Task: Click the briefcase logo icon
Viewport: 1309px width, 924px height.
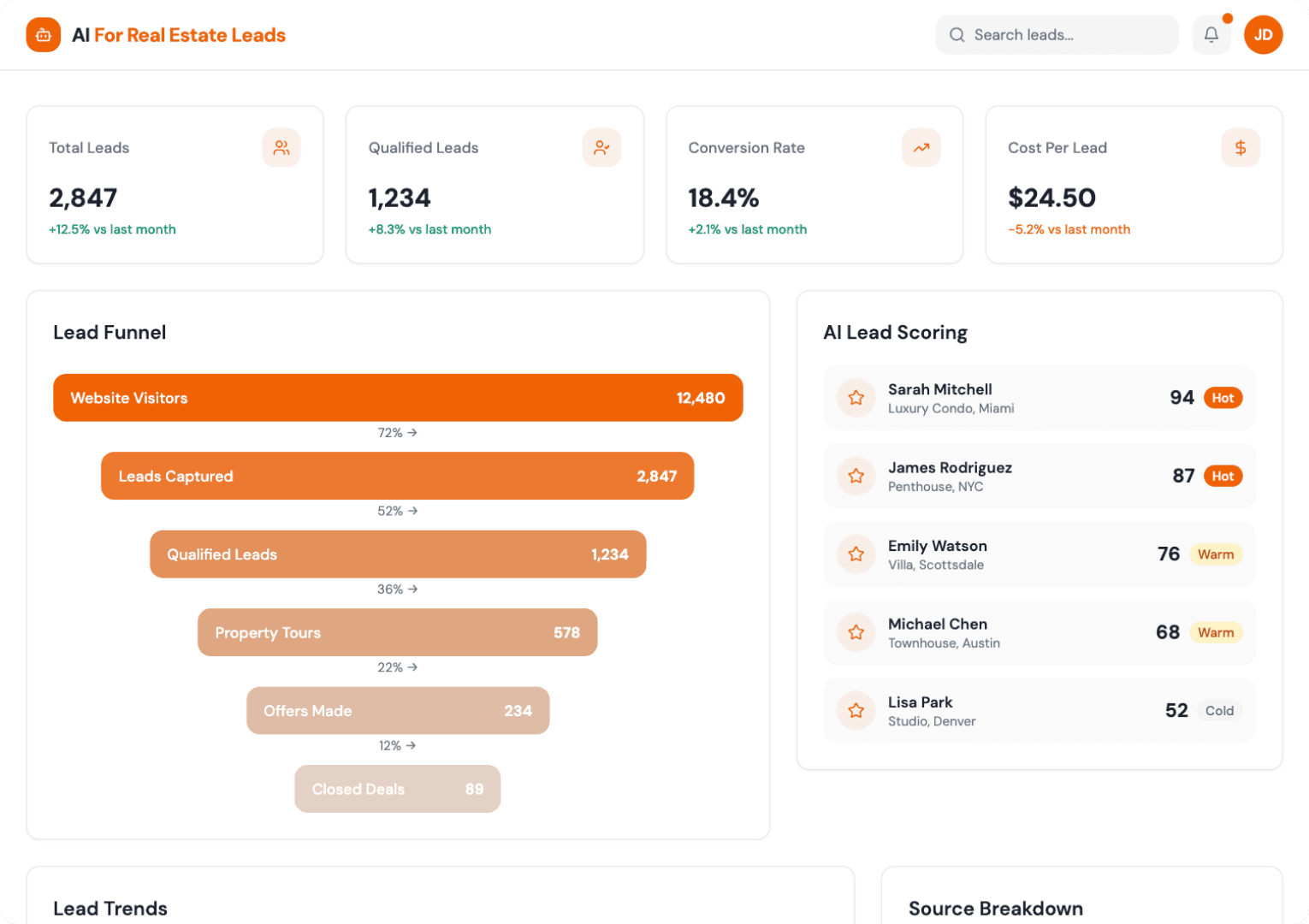Action: [x=43, y=35]
